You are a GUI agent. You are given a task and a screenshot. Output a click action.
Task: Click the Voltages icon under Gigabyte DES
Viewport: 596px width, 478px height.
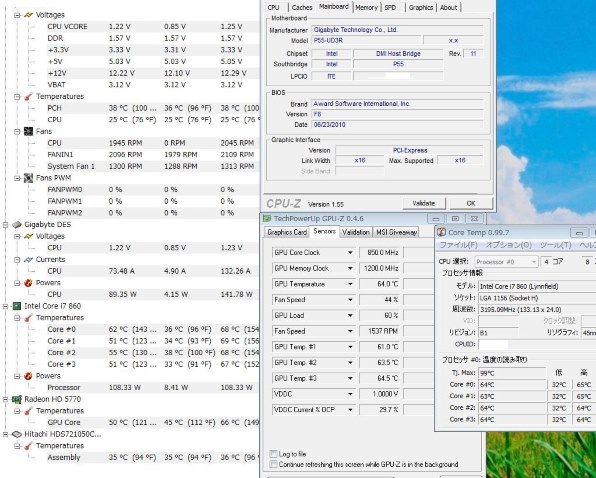(28, 236)
